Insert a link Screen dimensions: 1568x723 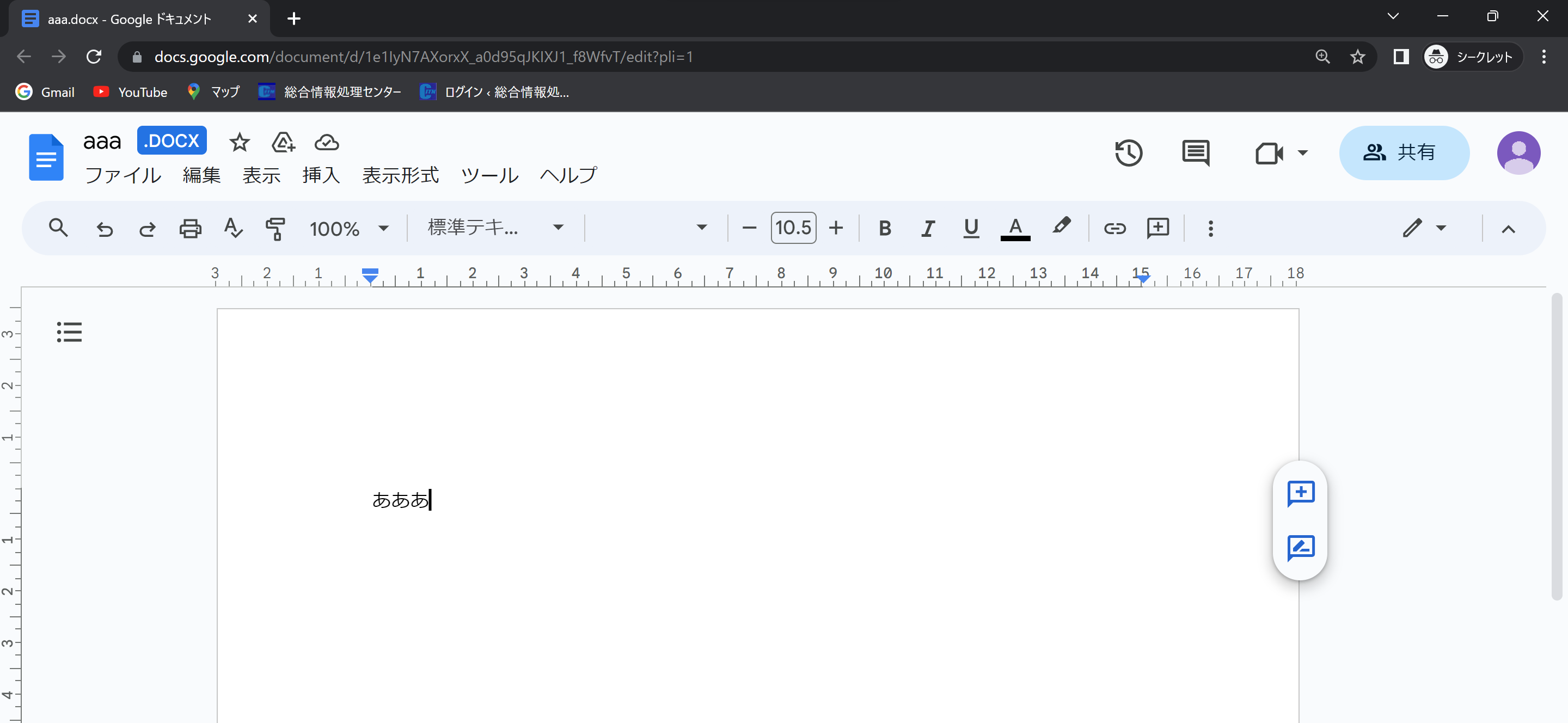[1114, 228]
